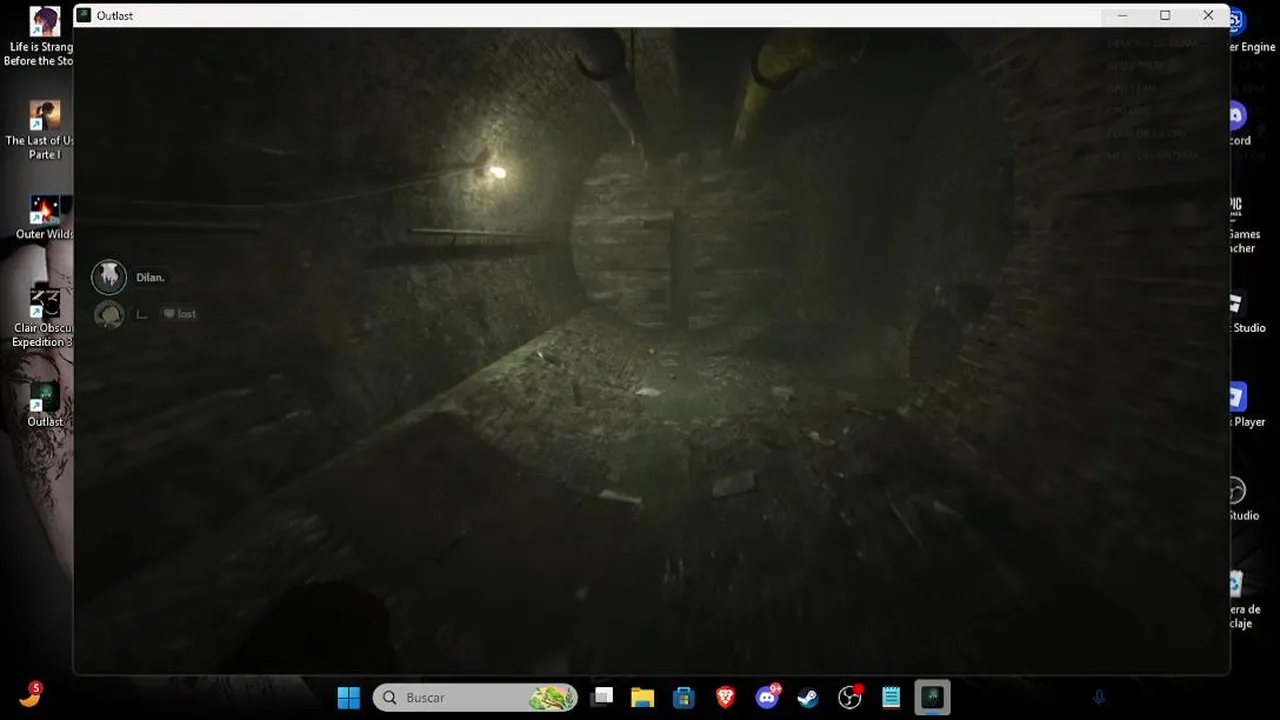The image size is (1280, 720).
Task: Open the Windows Start menu
Action: [x=348, y=697]
